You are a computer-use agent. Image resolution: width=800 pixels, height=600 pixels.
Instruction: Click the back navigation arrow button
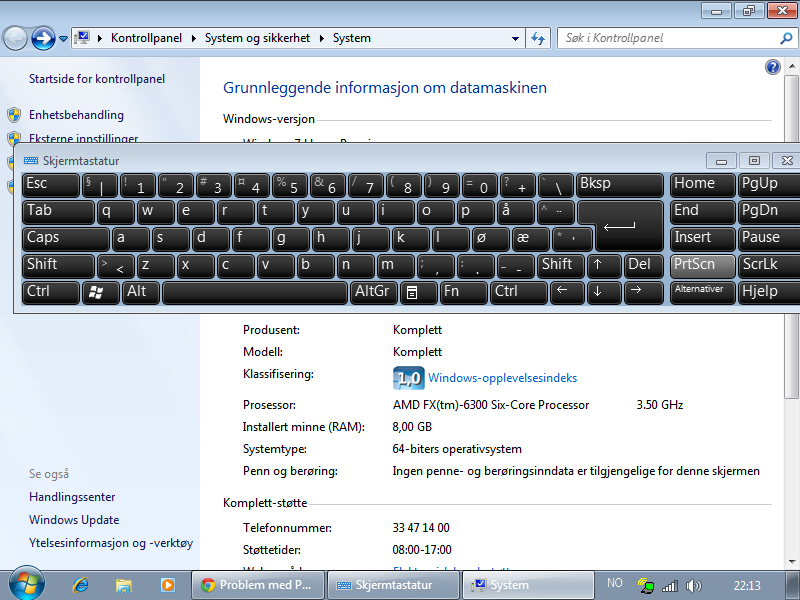point(15,38)
